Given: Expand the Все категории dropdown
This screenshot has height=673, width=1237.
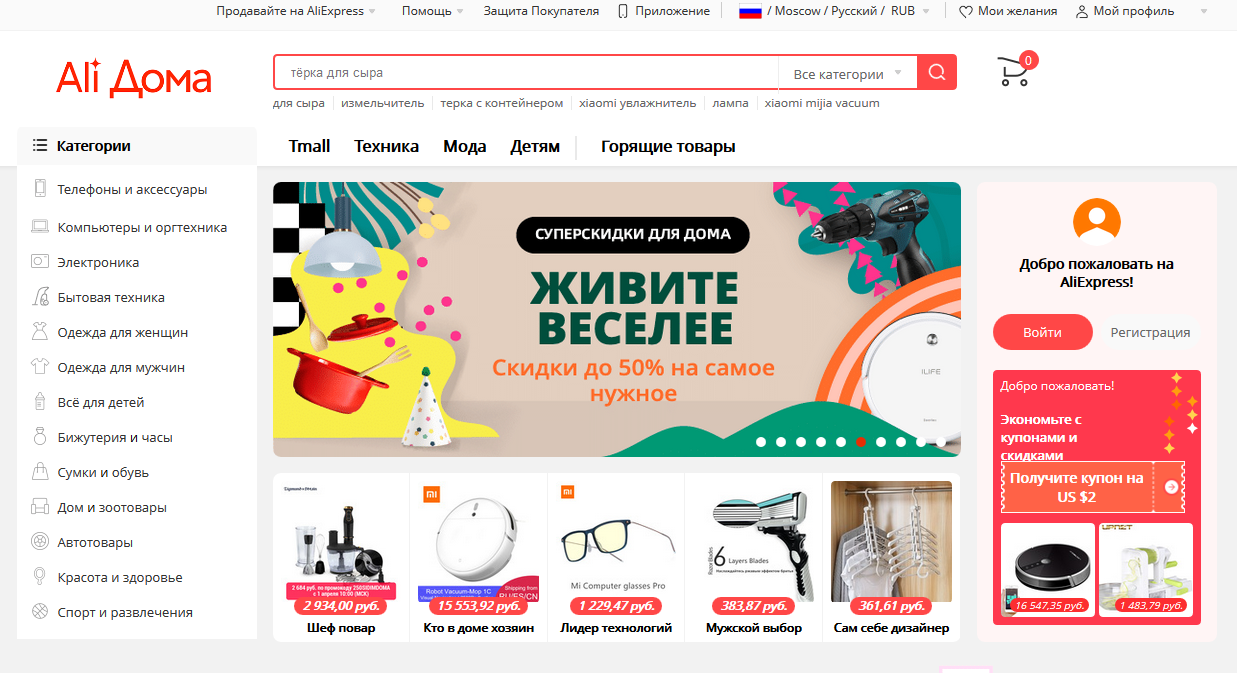Looking at the screenshot, I should click(x=847, y=73).
